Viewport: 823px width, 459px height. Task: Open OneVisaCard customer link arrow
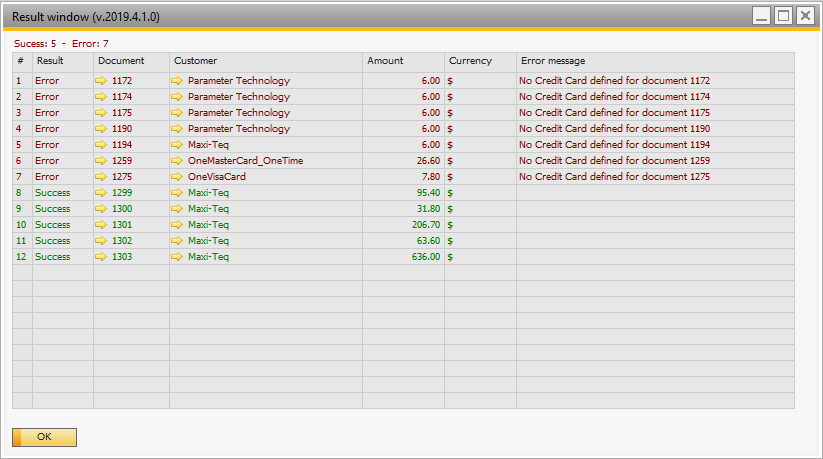177,177
